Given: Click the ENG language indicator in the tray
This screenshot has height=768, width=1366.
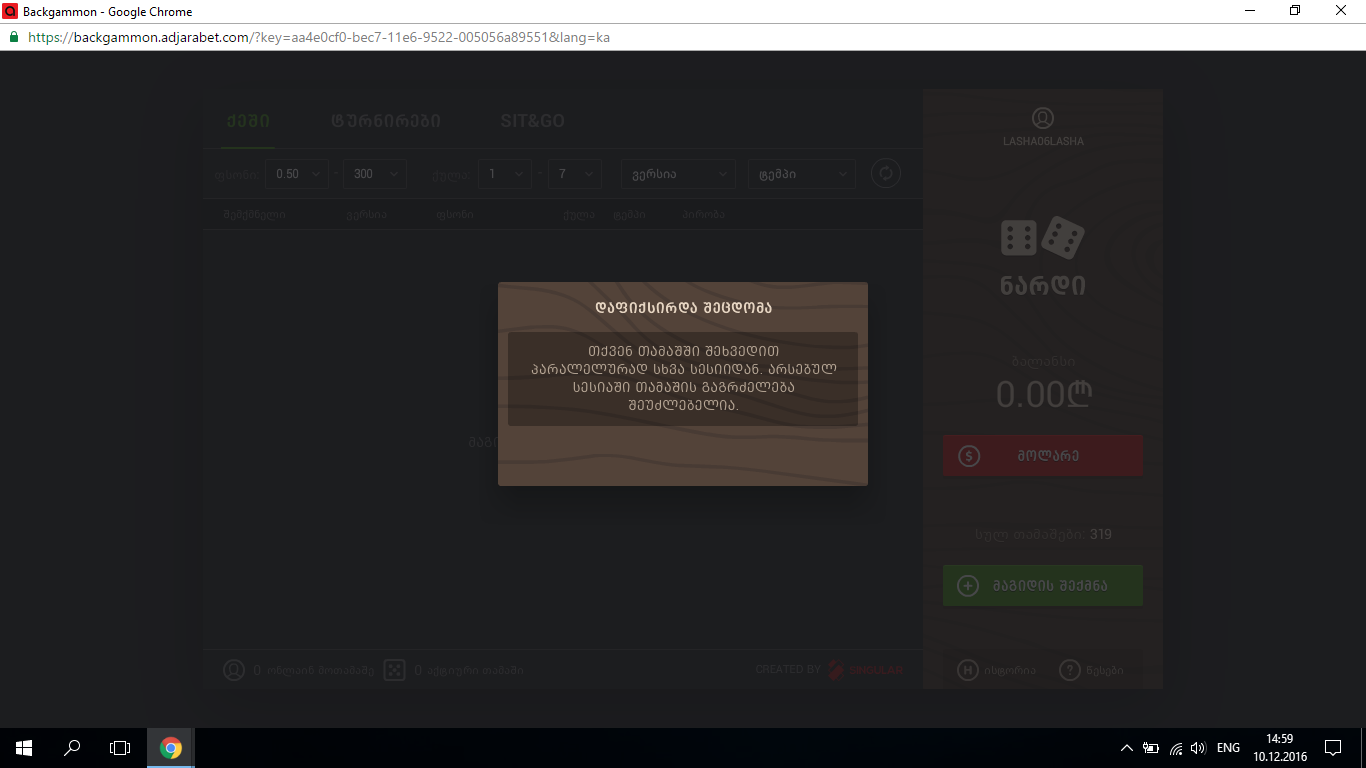Looking at the screenshot, I should (1228, 748).
